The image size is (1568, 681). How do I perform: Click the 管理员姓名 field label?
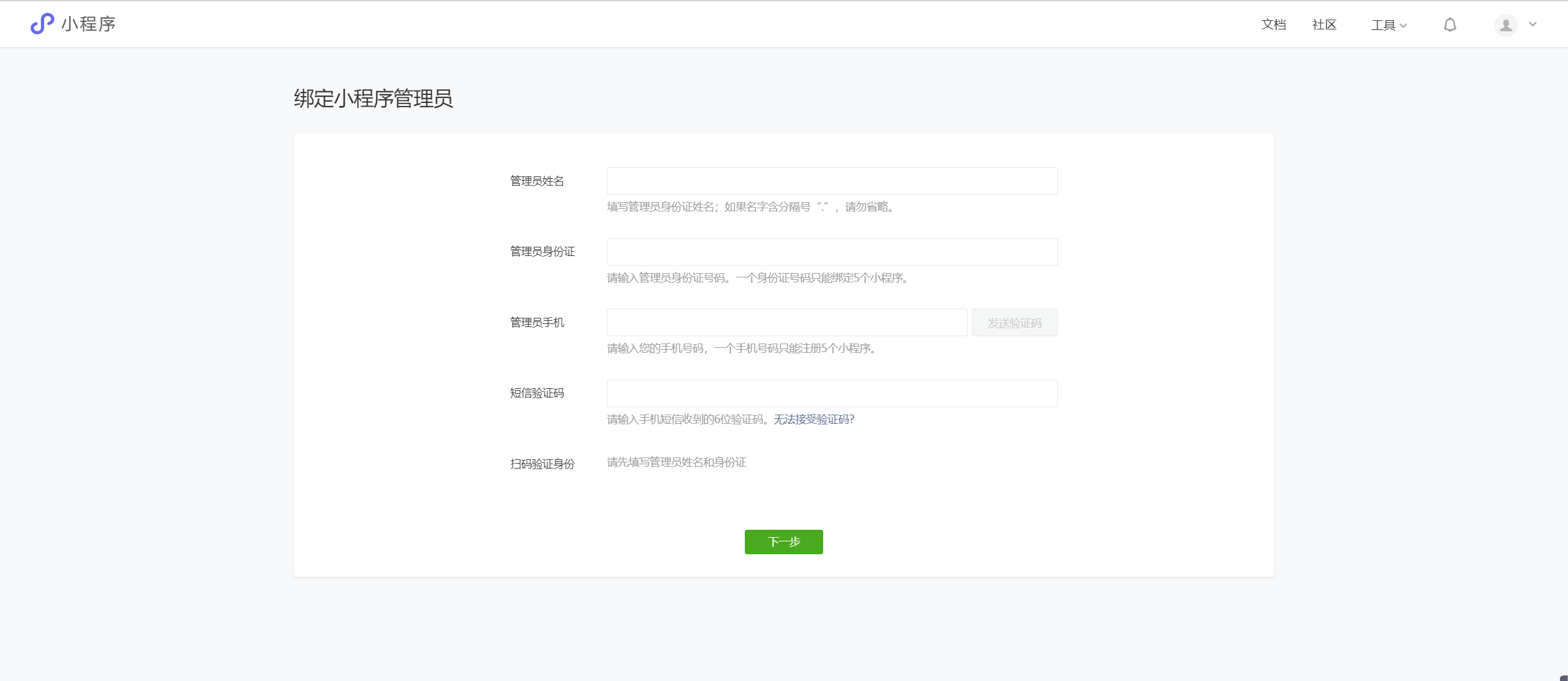[x=537, y=181]
